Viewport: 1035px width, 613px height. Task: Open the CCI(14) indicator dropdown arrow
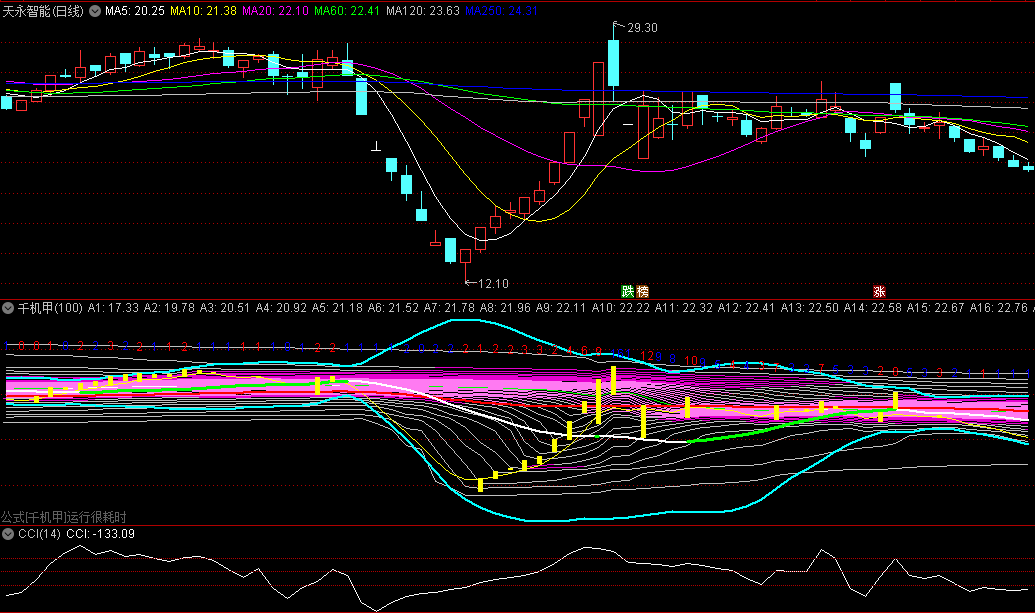click(x=8, y=534)
